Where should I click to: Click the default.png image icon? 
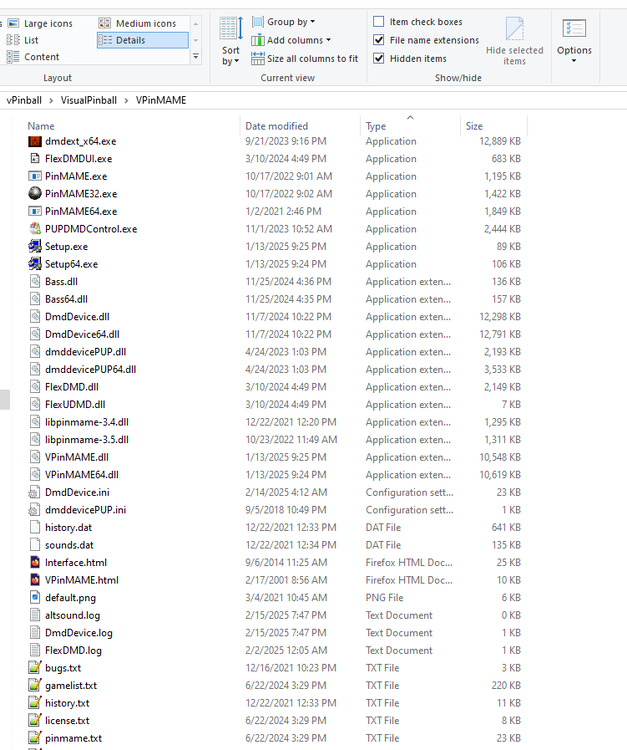tap(35, 598)
